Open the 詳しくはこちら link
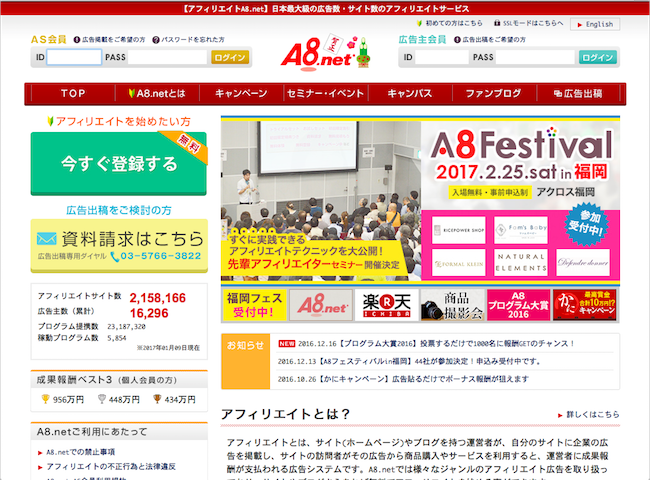 (593, 415)
